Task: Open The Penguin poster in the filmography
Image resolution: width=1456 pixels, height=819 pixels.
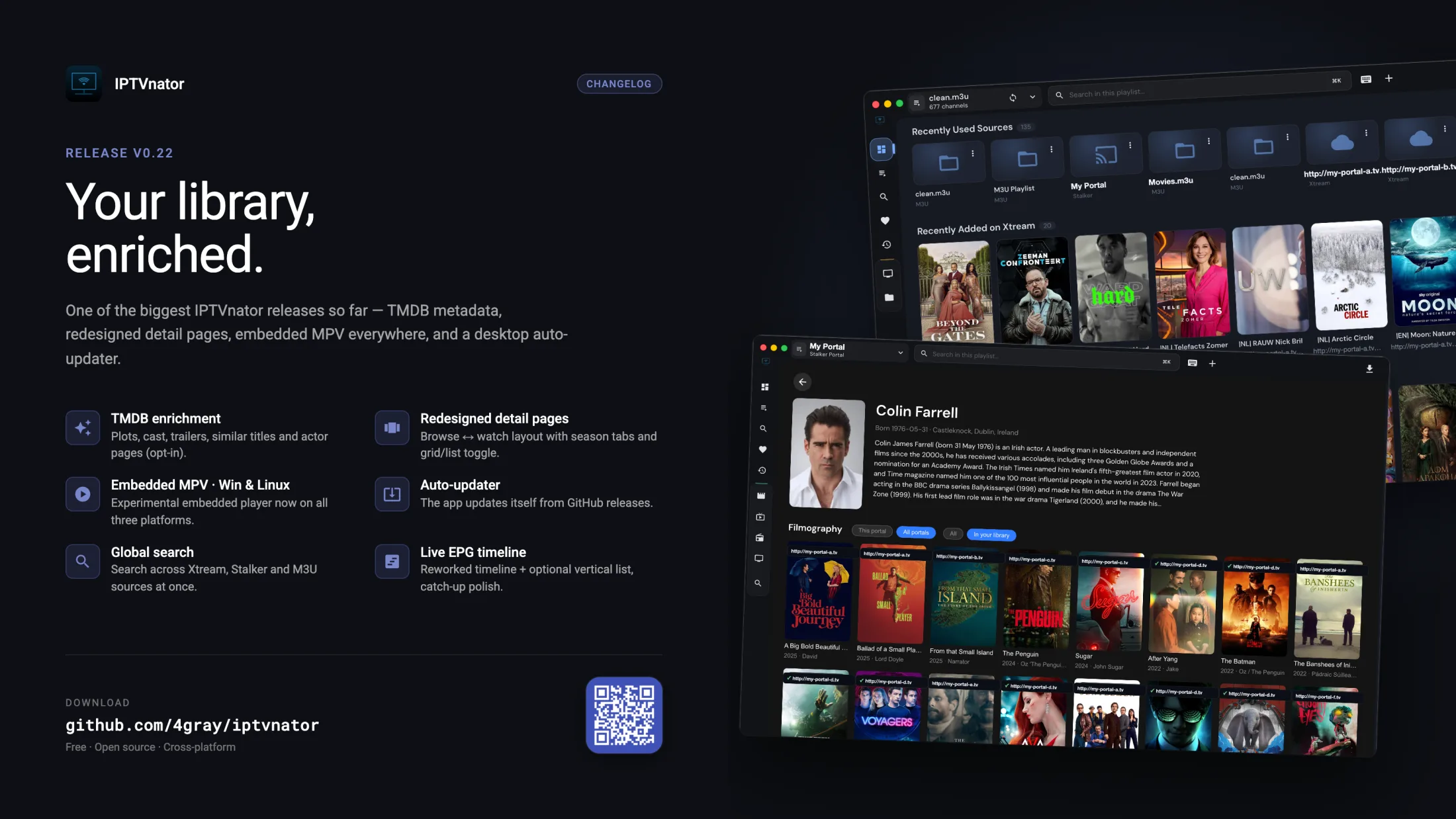Action: (x=1036, y=600)
